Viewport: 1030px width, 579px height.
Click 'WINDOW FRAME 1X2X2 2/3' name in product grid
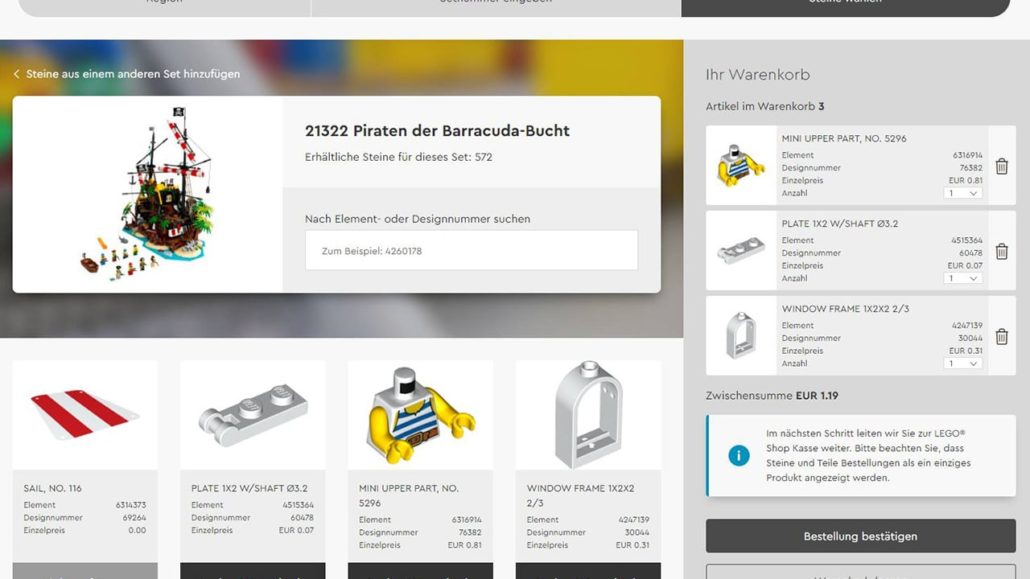580,496
